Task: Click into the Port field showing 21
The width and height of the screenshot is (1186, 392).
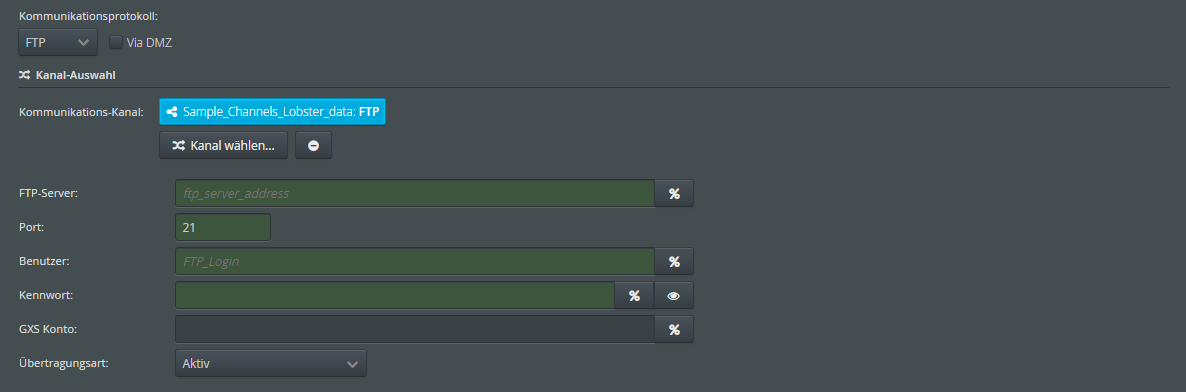Action: 222,227
